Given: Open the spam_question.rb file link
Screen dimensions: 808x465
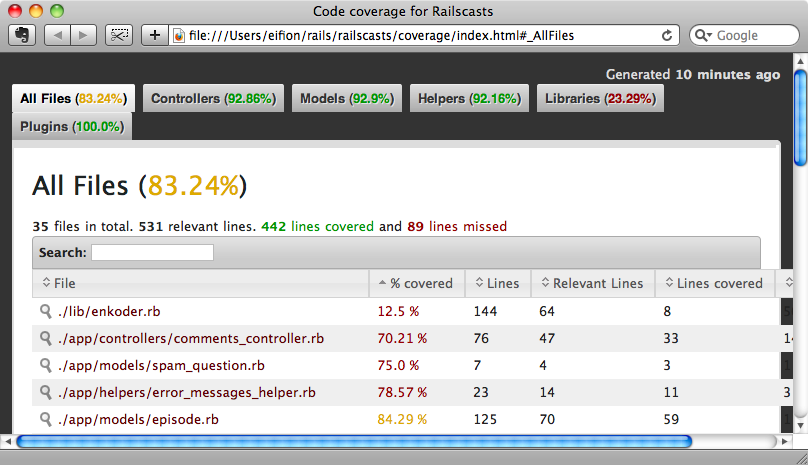Looking at the screenshot, I should tap(161, 365).
